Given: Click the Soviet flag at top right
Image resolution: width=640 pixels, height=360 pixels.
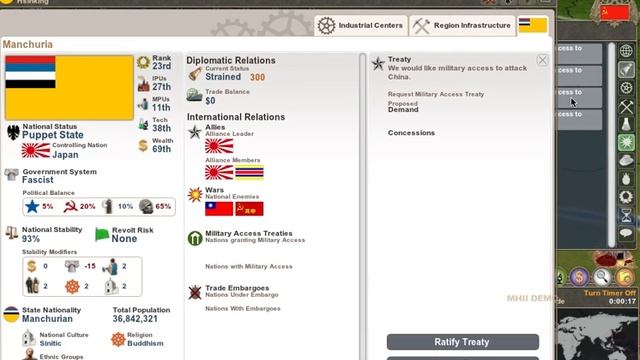Looking at the screenshot, I should pyautogui.click(x=614, y=13).
